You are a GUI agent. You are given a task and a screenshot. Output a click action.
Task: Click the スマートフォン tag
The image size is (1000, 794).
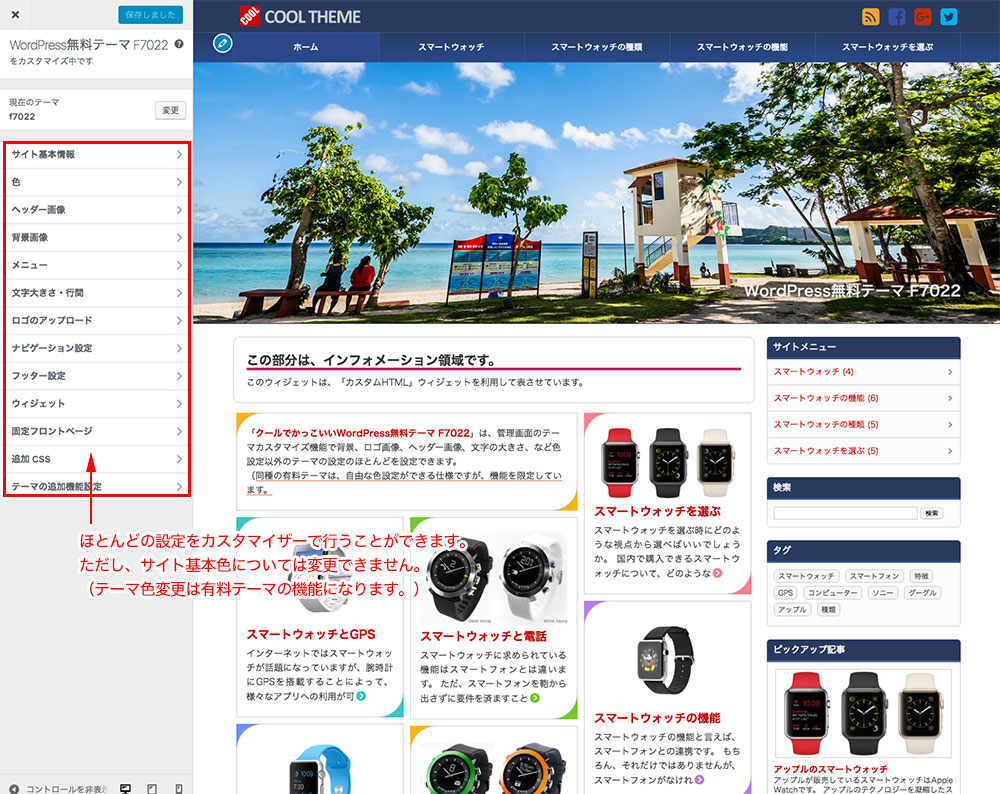point(874,576)
